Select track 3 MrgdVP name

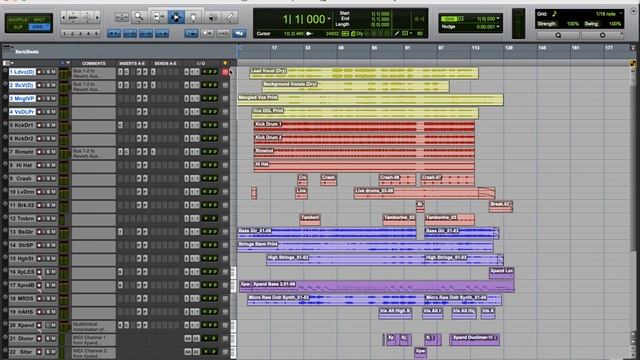pyautogui.click(x=22, y=99)
